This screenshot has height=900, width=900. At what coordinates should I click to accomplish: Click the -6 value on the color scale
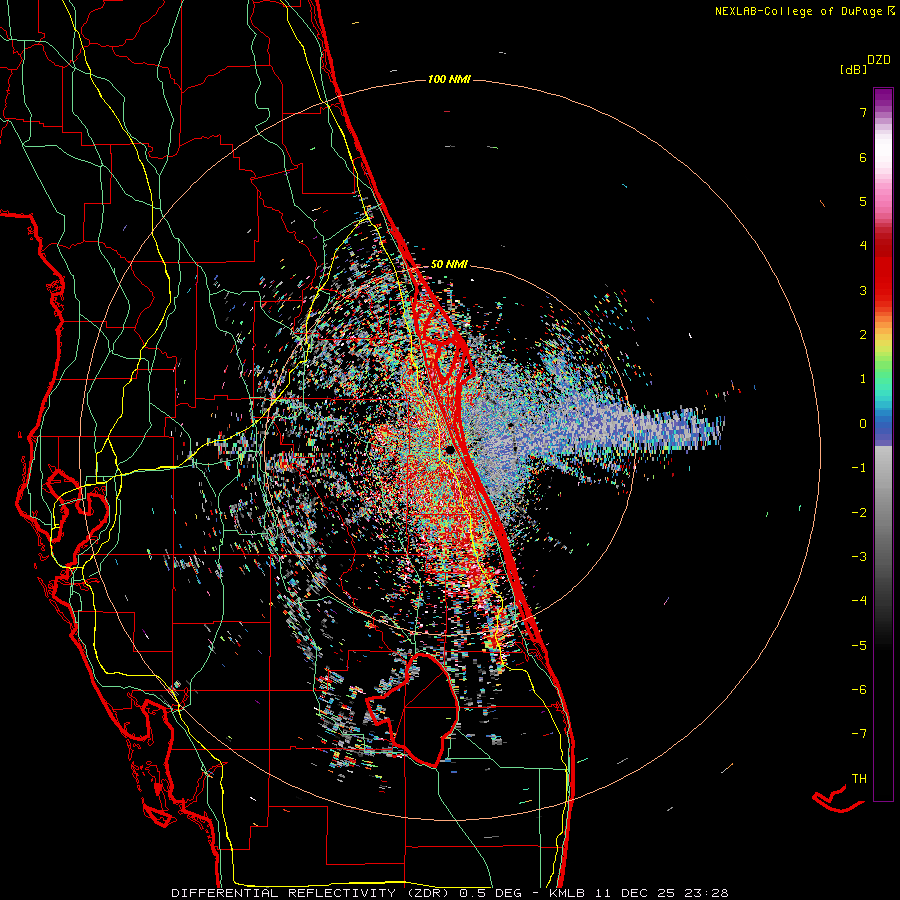click(859, 689)
